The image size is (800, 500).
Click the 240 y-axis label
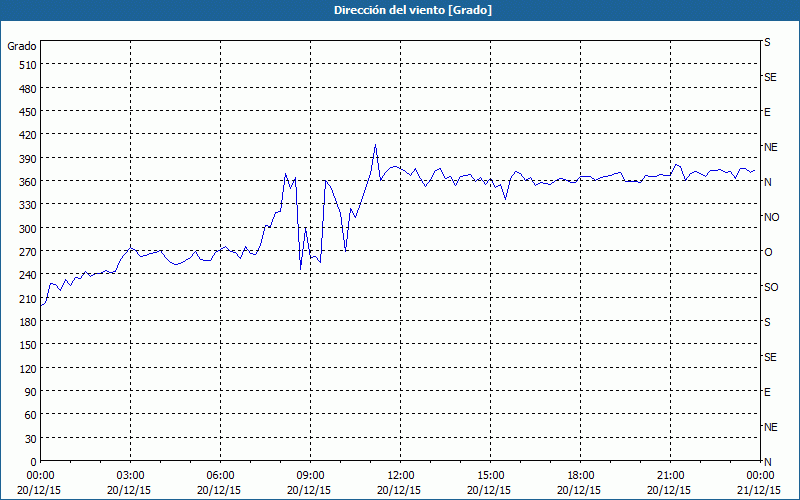tap(28, 276)
